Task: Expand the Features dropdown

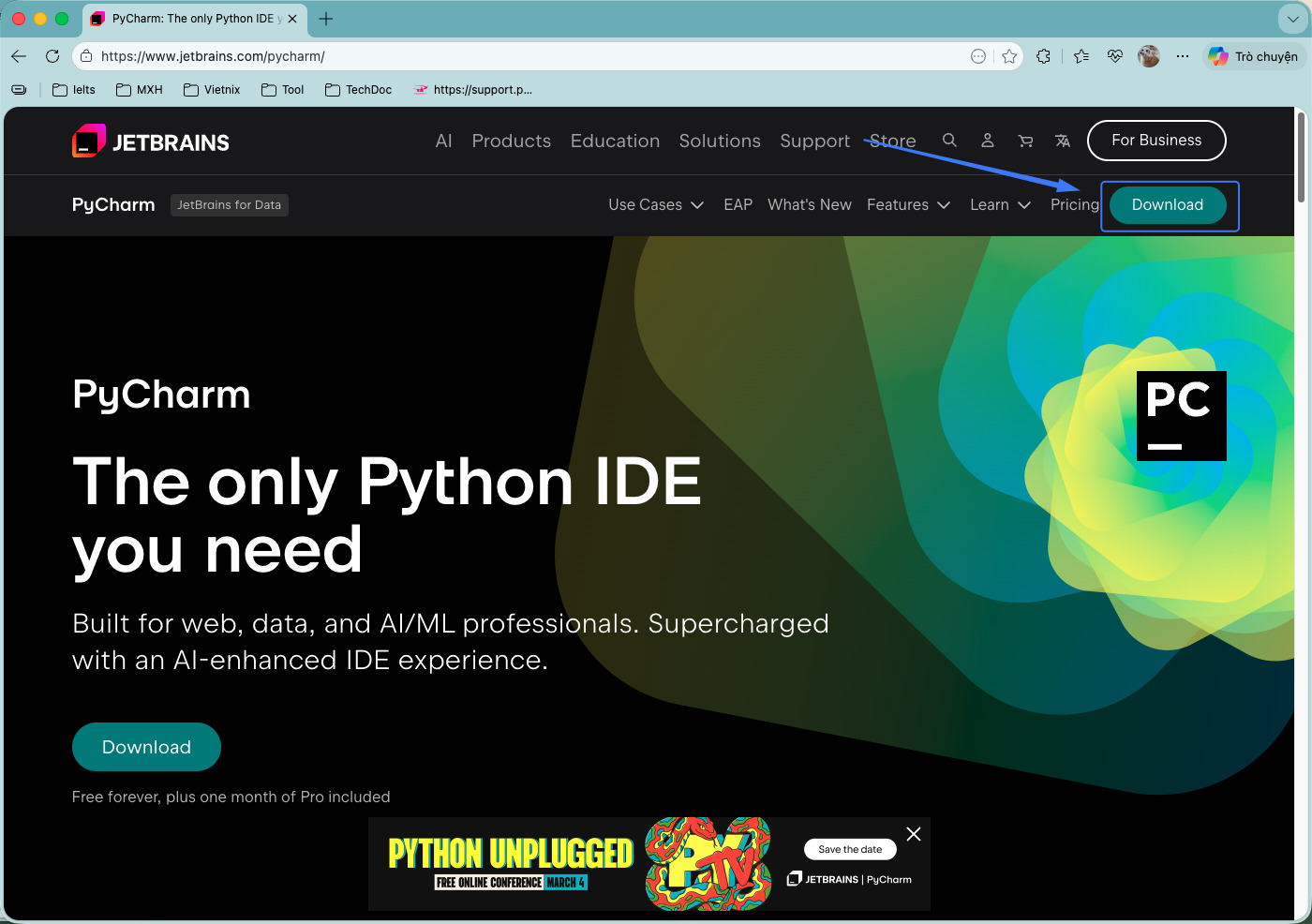Action: 908,205
